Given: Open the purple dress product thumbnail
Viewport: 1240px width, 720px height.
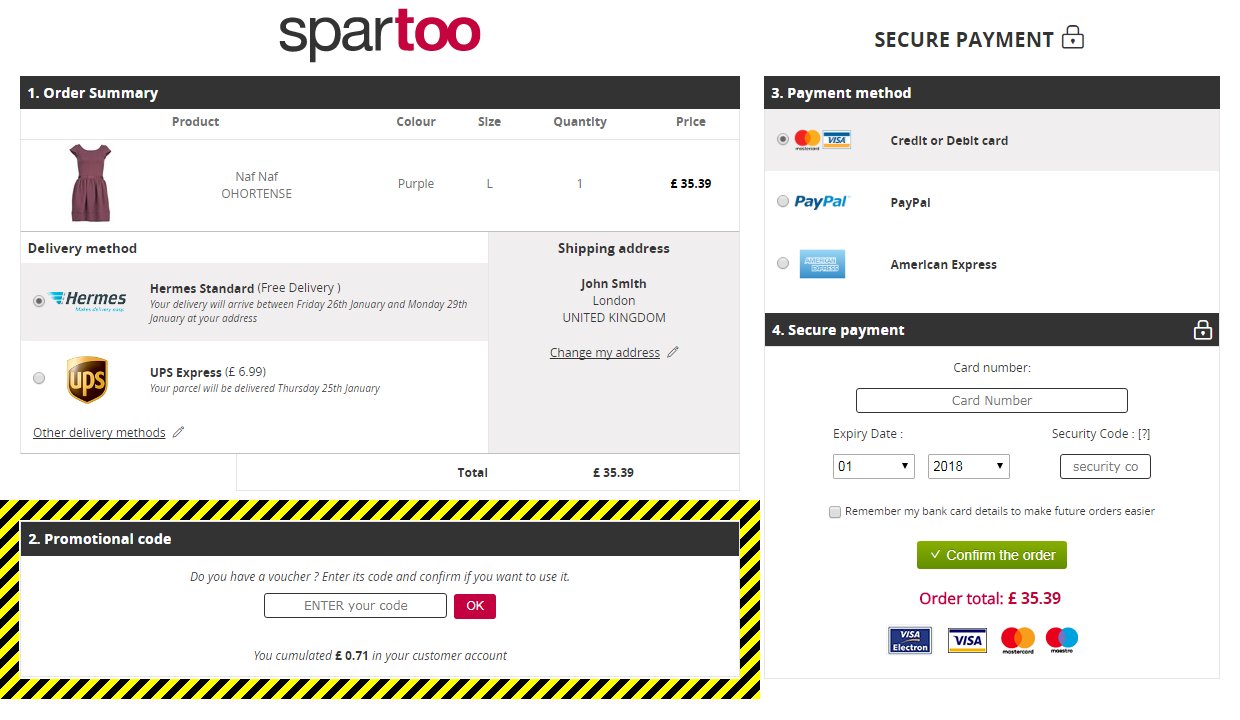Looking at the screenshot, I should pyautogui.click(x=89, y=183).
